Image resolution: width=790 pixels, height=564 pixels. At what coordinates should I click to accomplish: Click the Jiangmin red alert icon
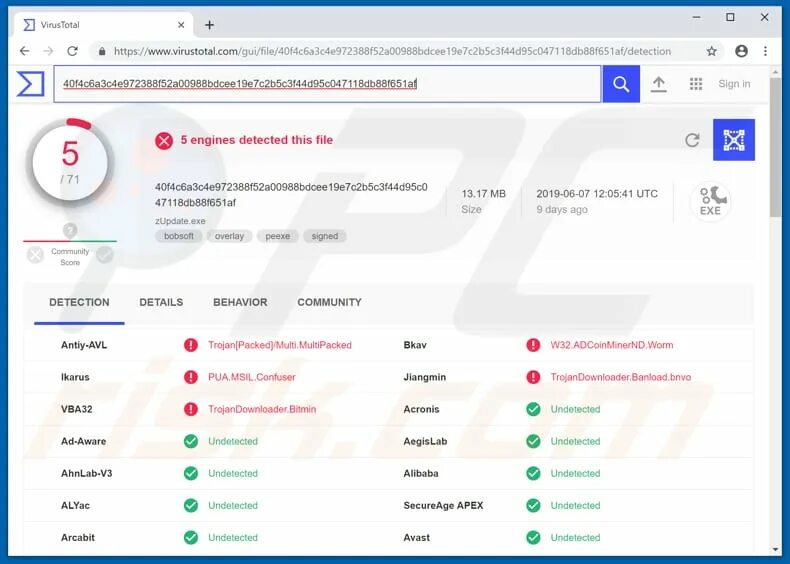pyautogui.click(x=533, y=377)
